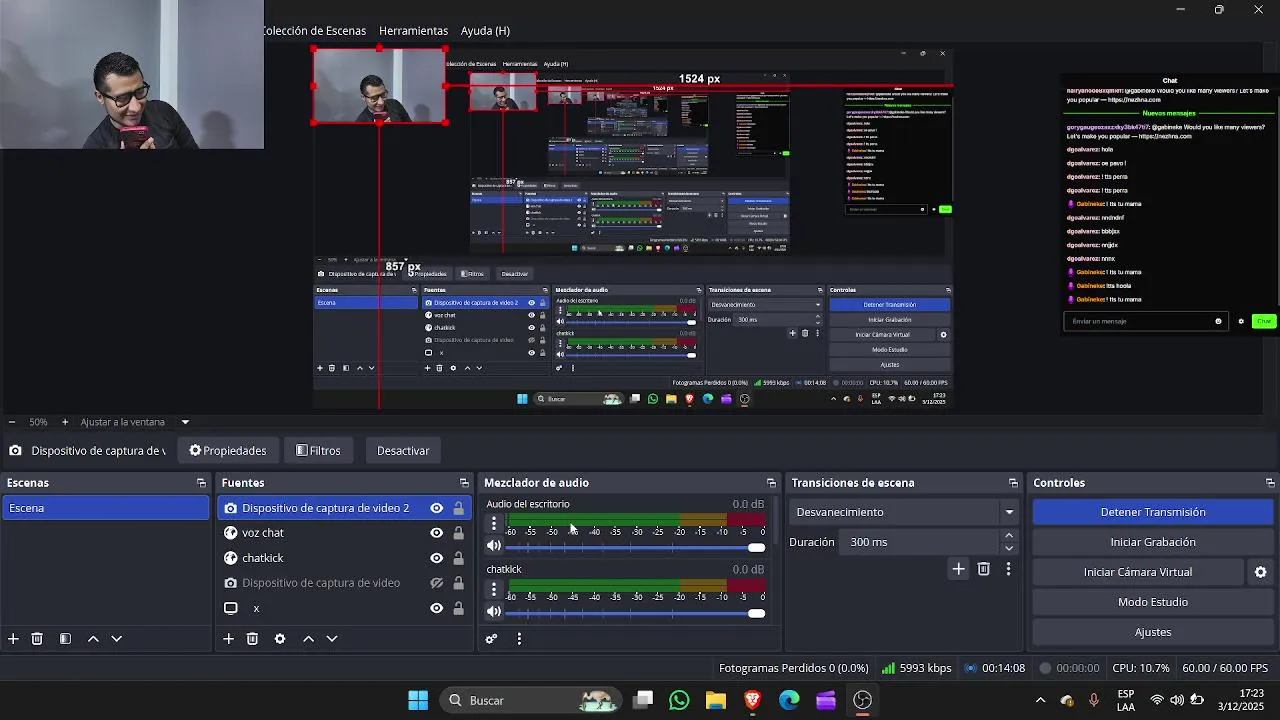The height and width of the screenshot is (720, 1280).
Task: Pop out the Escenas dock
Action: (201, 483)
